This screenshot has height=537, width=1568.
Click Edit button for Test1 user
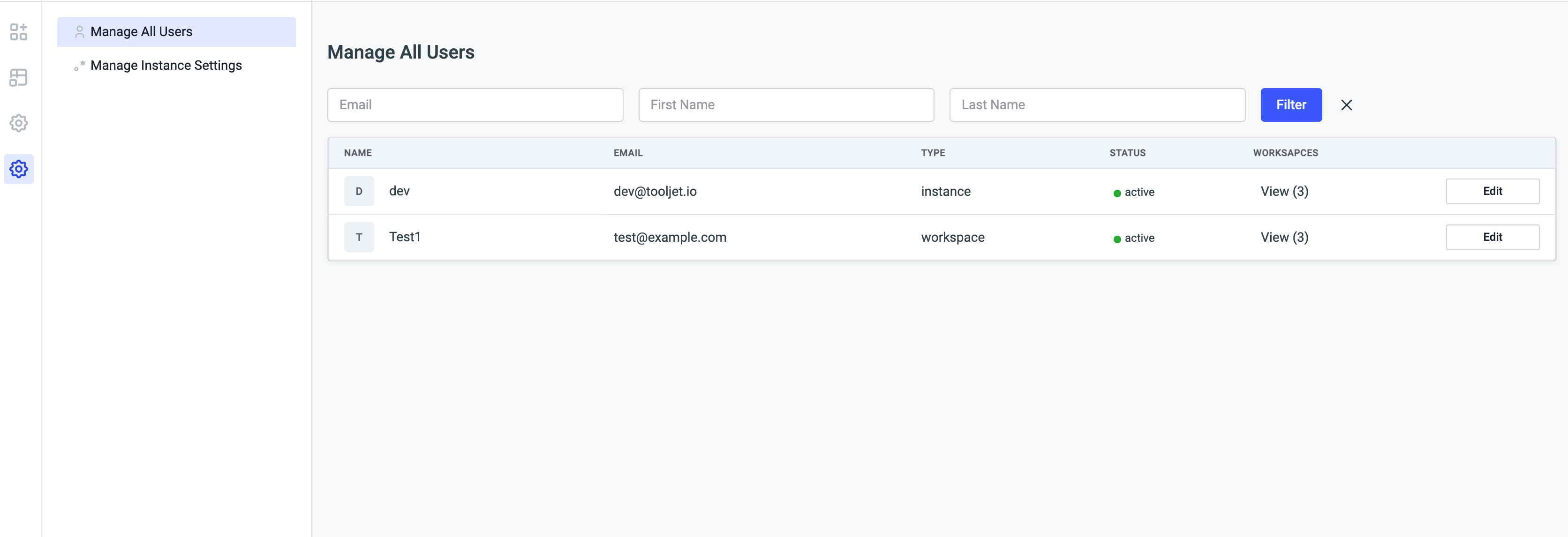pyautogui.click(x=1493, y=237)
